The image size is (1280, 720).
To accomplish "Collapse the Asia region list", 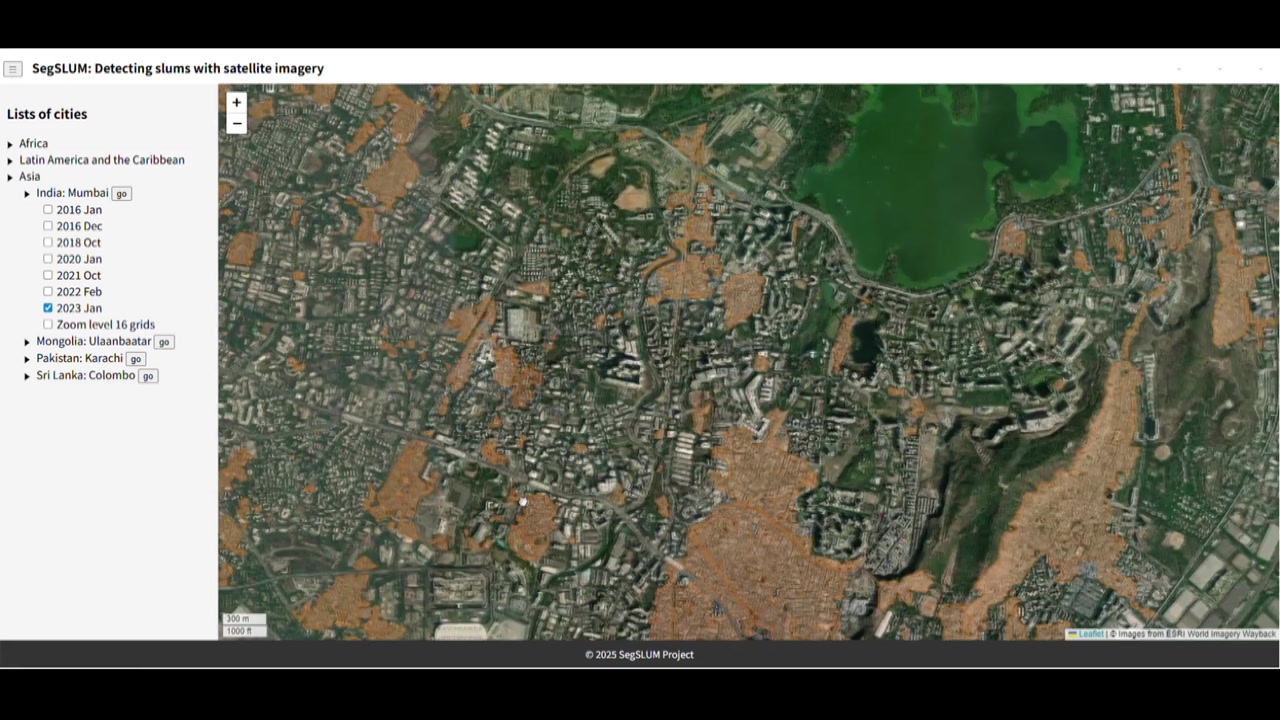I will point(10,177).
